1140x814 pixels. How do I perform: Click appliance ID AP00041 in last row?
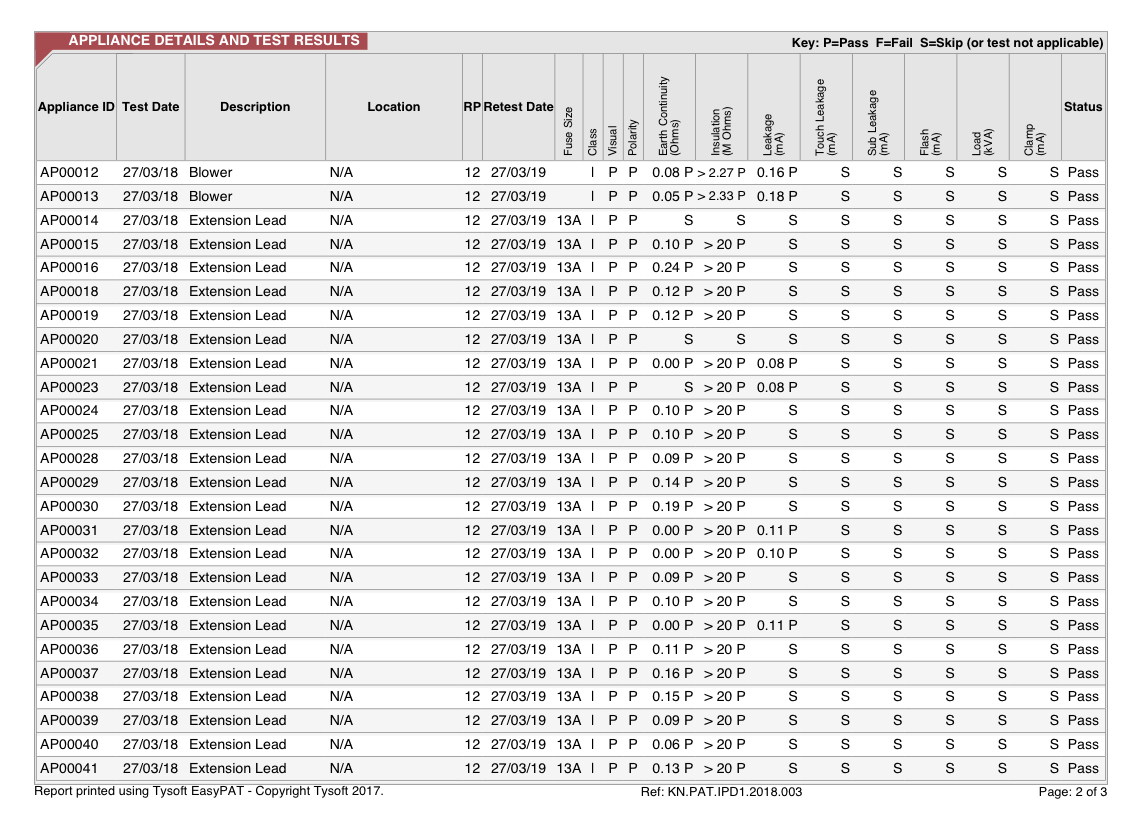tap(69, 768)
